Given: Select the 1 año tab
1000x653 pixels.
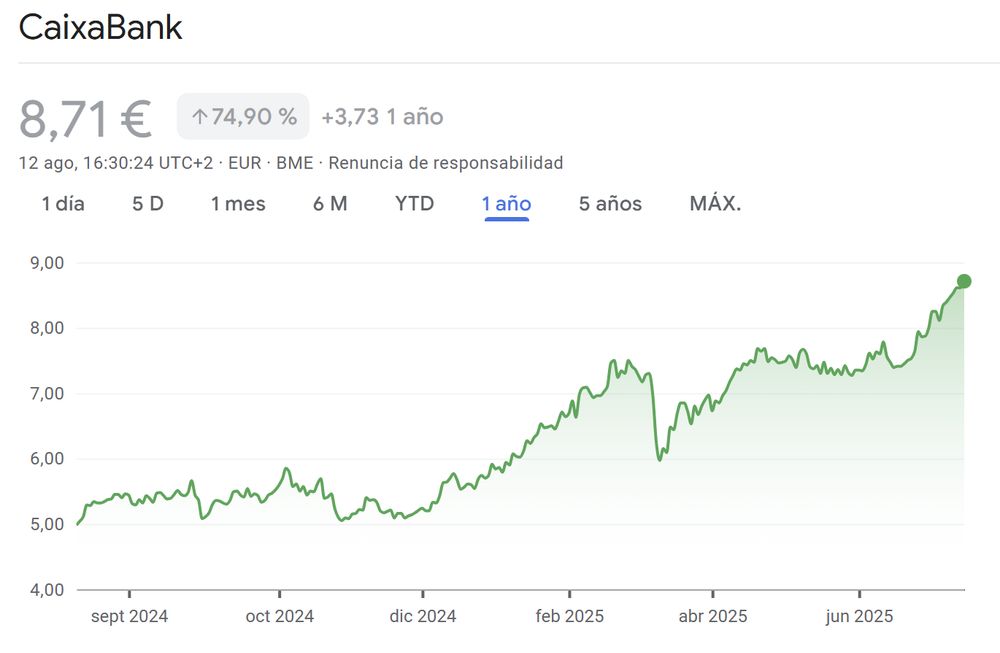Looking at the screenshot, I should (506, 204).
